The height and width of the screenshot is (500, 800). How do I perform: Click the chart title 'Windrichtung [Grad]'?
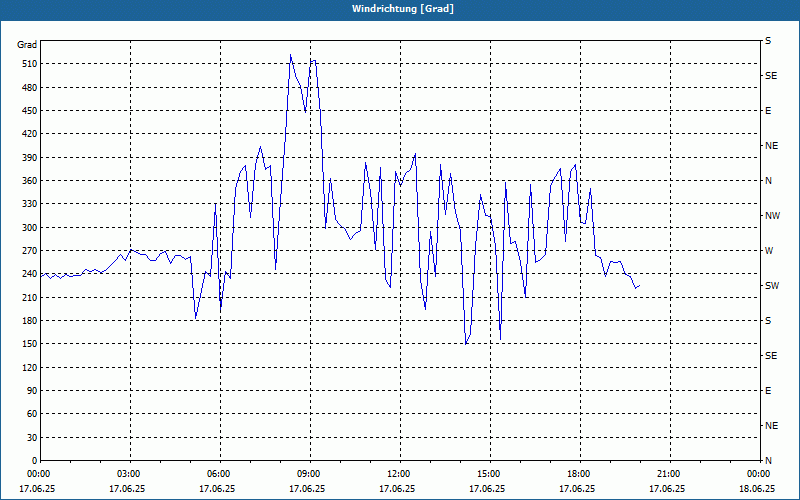pos(403,9)
